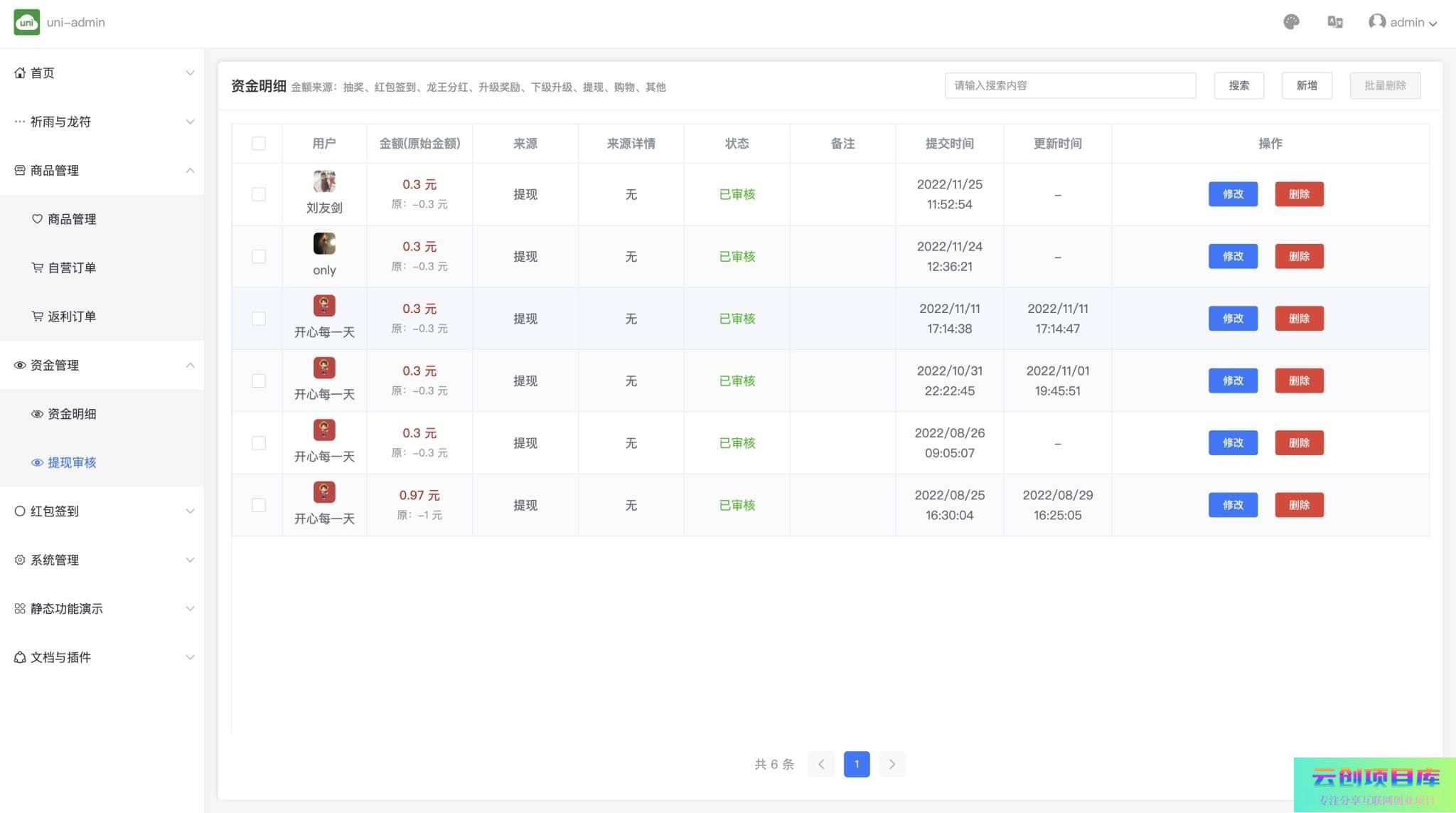The width and height of the screenshot is (1456, 813).
Task: Tick the checkbox for the 刘友剑 row
Action: pyautogui.click(x=259, y=194)
